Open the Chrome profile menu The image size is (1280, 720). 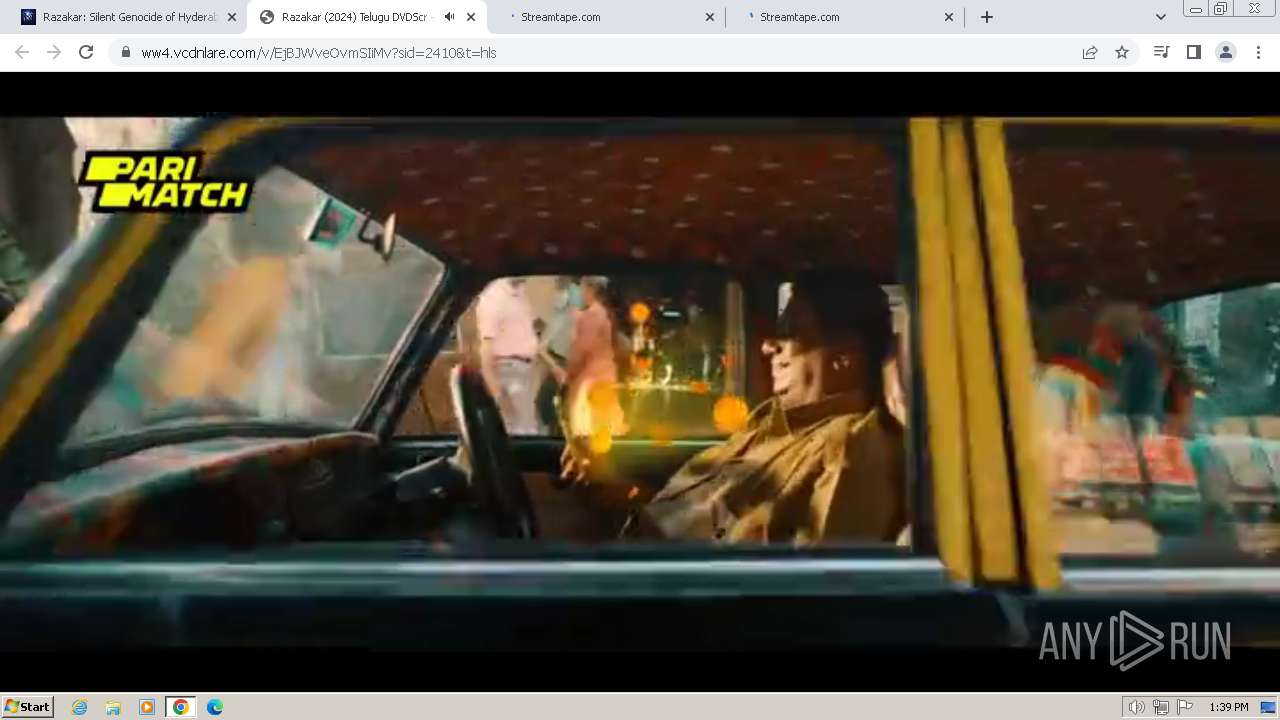click(1225, 52)
